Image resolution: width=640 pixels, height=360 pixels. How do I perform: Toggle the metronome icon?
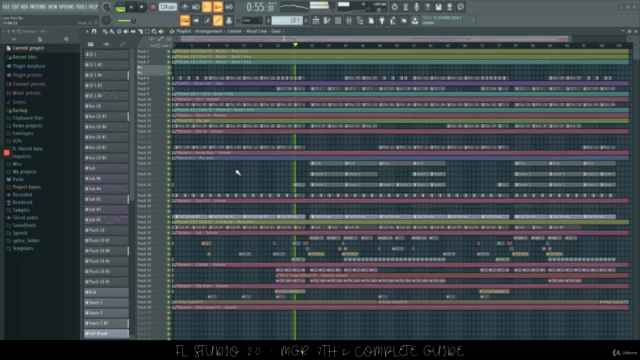click(185, 7)
